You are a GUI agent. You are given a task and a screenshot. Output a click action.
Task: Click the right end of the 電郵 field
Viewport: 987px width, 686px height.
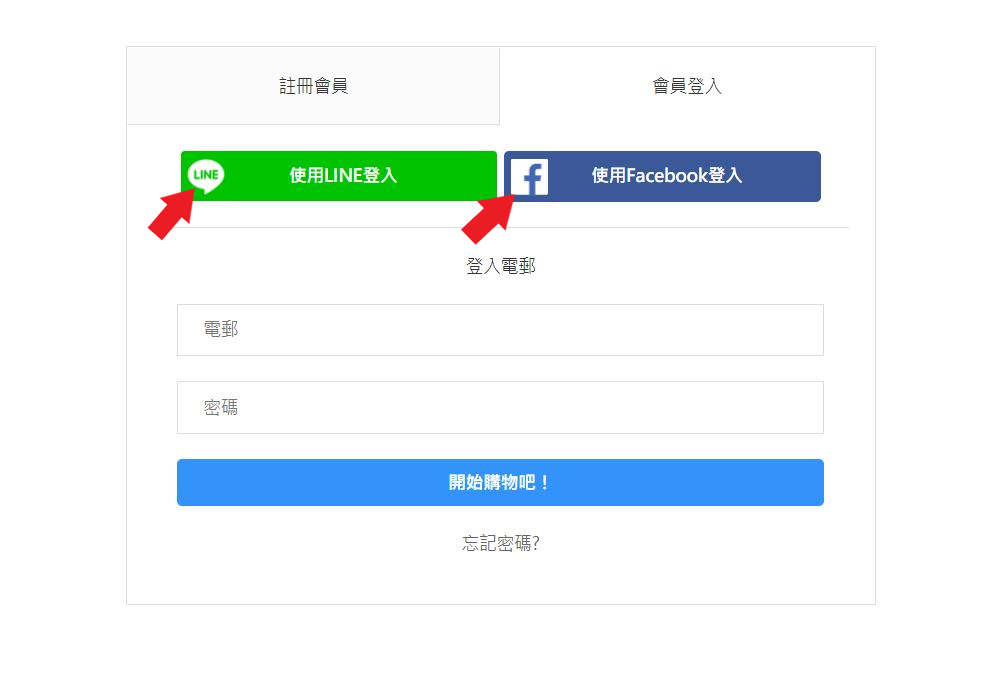[x=799, y=330]
